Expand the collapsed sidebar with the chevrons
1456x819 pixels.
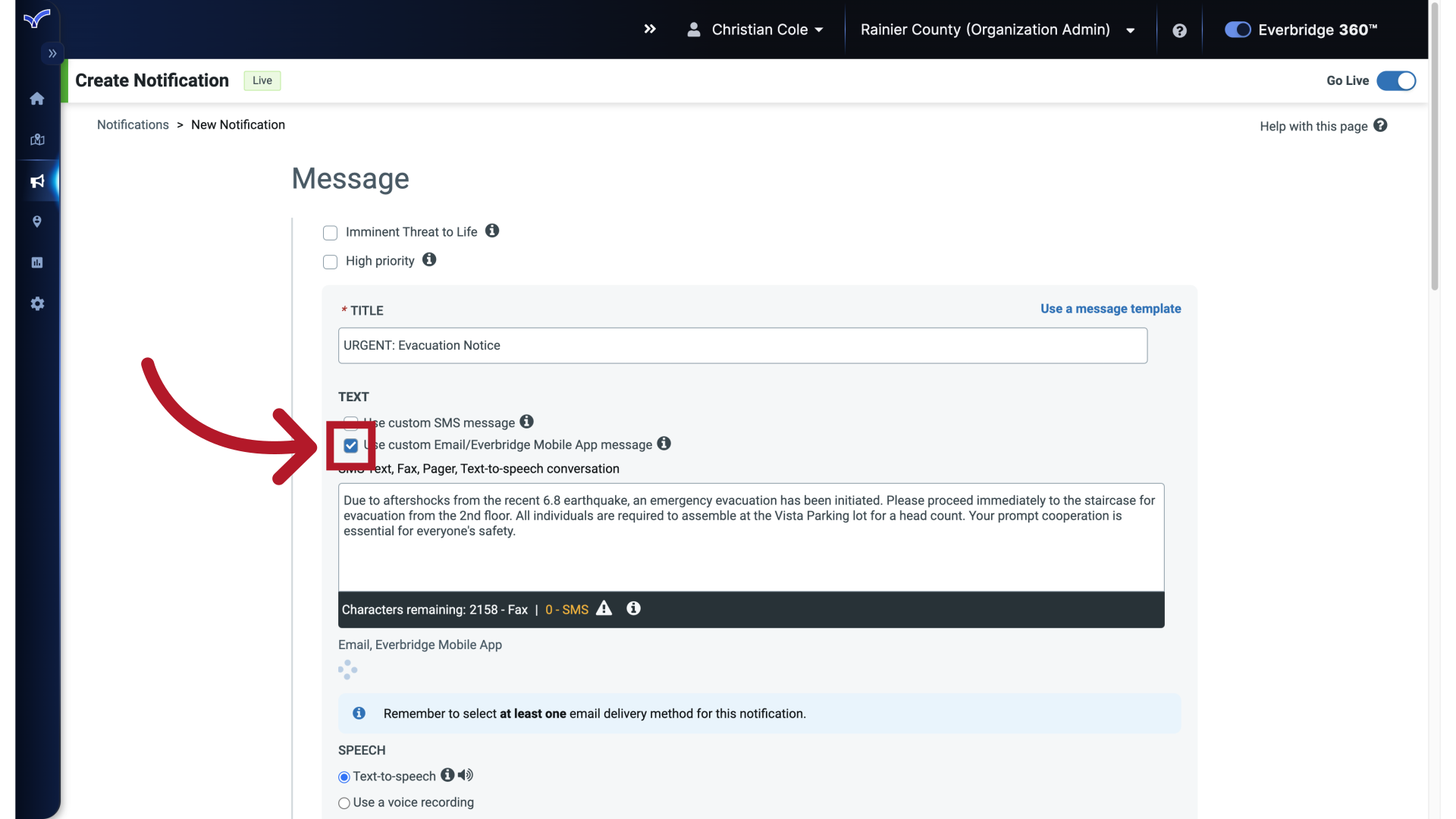pyautogui.click(x=52, y=53)
